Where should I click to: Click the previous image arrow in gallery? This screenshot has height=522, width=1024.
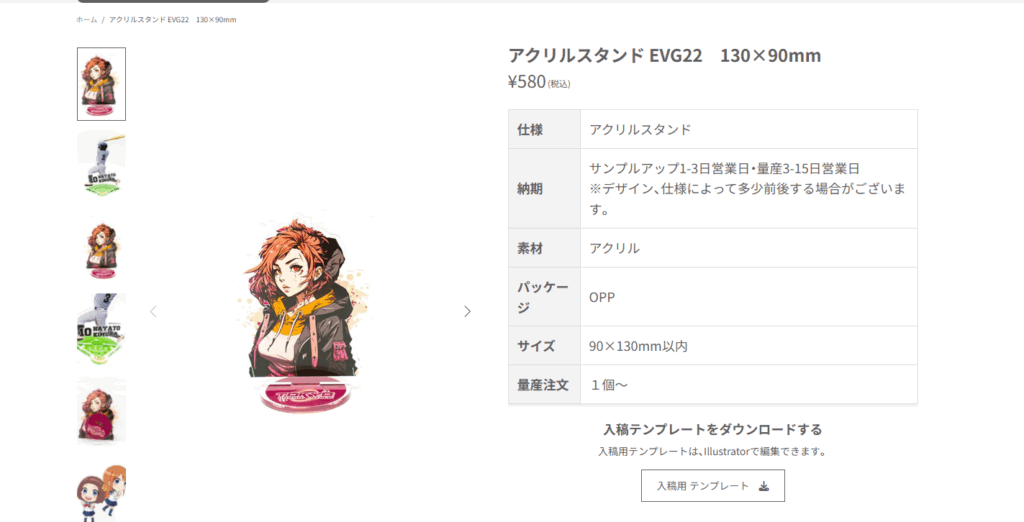[153, 312]
